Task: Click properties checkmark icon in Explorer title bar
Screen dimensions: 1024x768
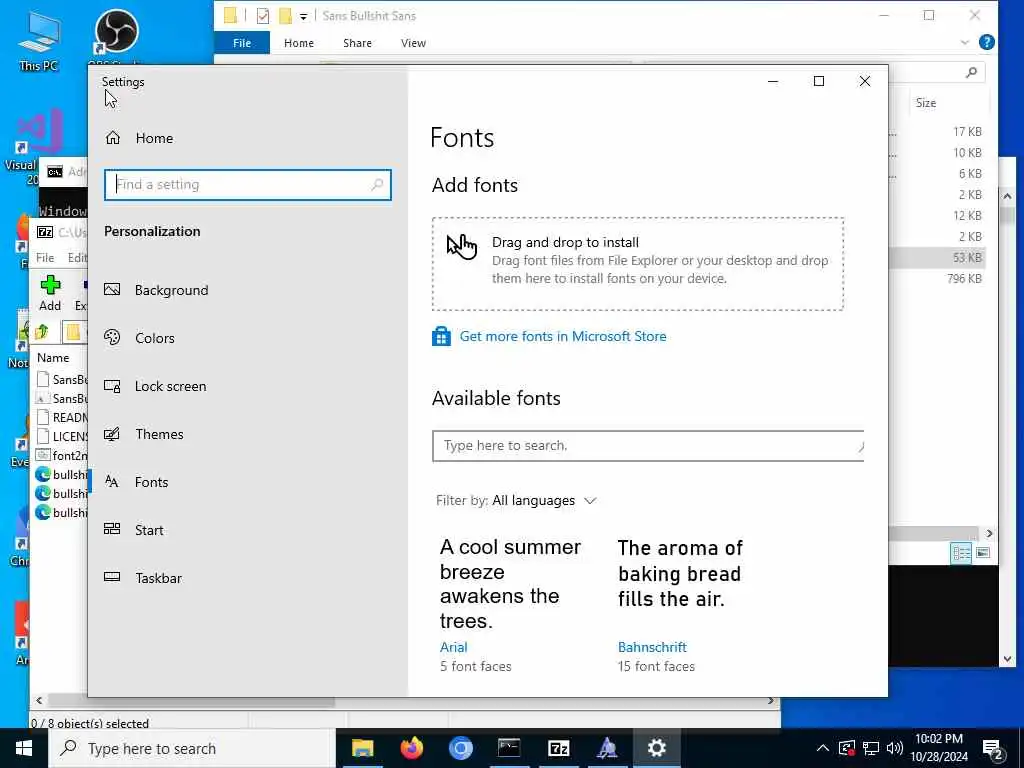Action: click(x=263, y=16)
